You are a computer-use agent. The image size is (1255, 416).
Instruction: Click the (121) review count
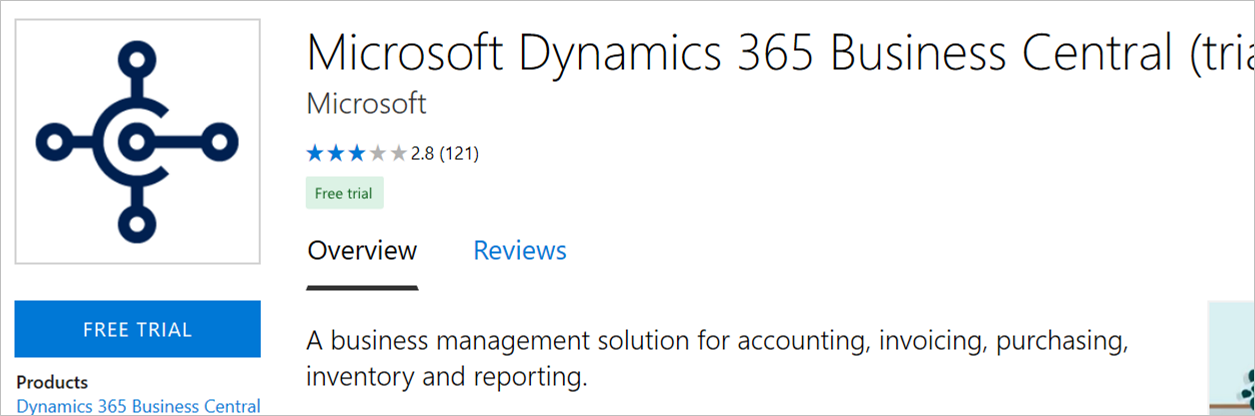(460, 154)
